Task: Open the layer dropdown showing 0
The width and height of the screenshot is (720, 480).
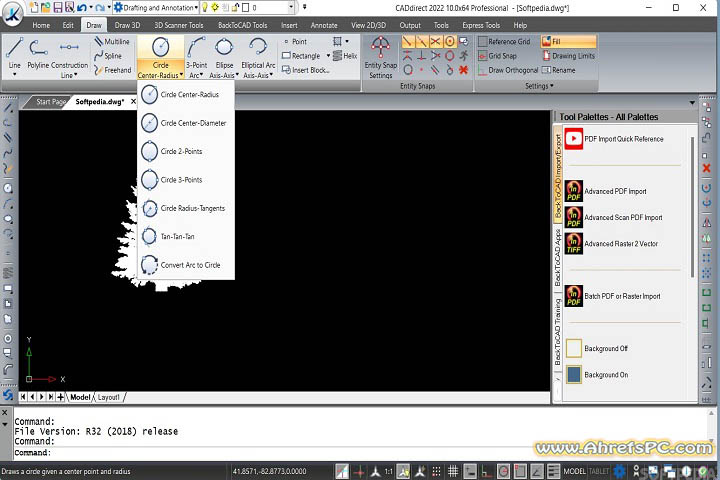Action: pyautogui.click(x=291, y=7)
